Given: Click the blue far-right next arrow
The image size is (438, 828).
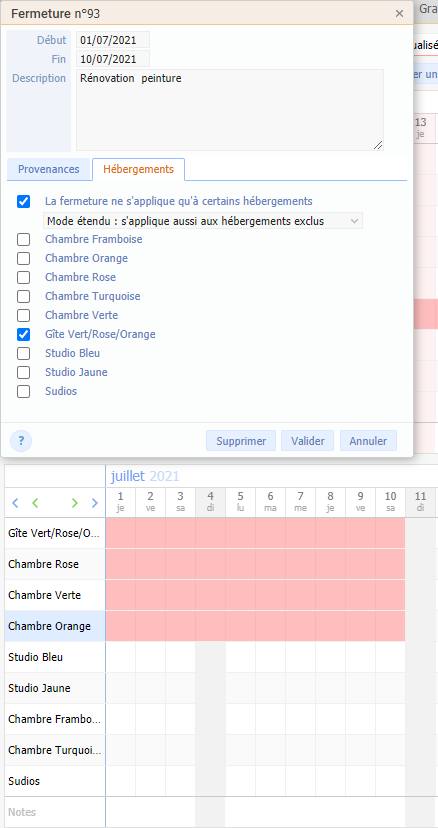Looking at the screenshot, I should [95, 503].
